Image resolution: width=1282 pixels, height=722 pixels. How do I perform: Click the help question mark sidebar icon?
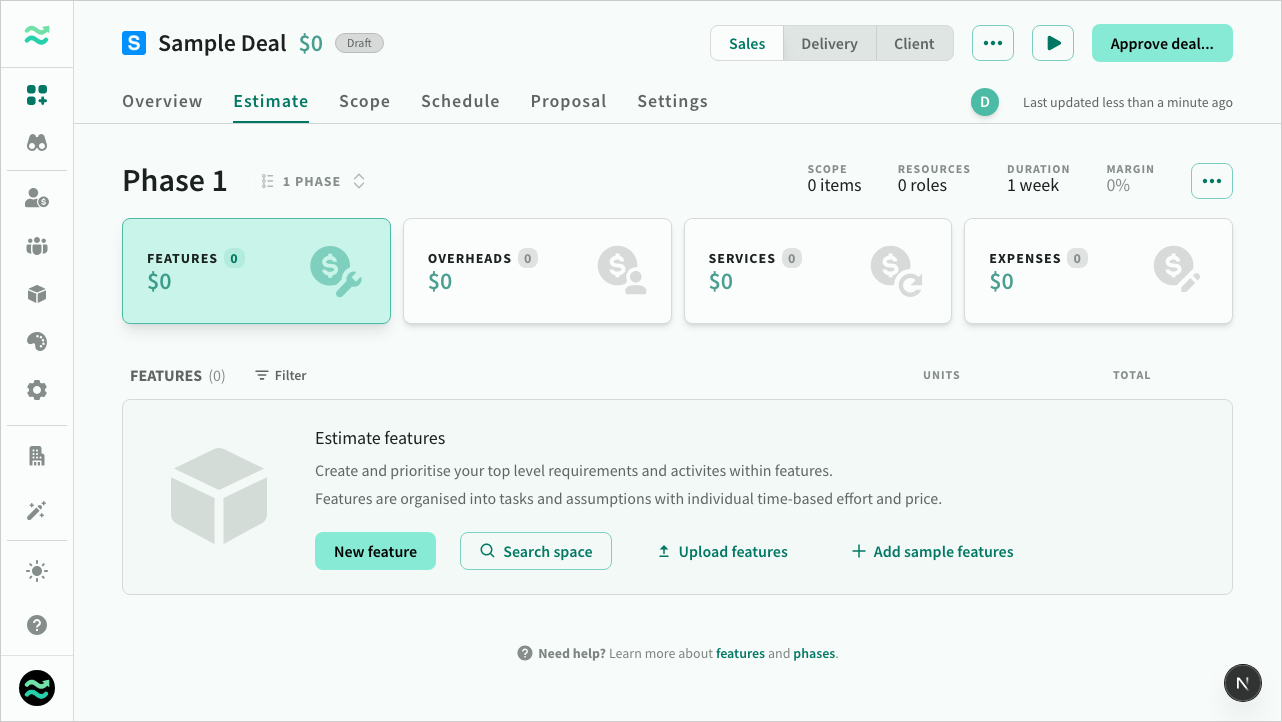pos(37,625)
